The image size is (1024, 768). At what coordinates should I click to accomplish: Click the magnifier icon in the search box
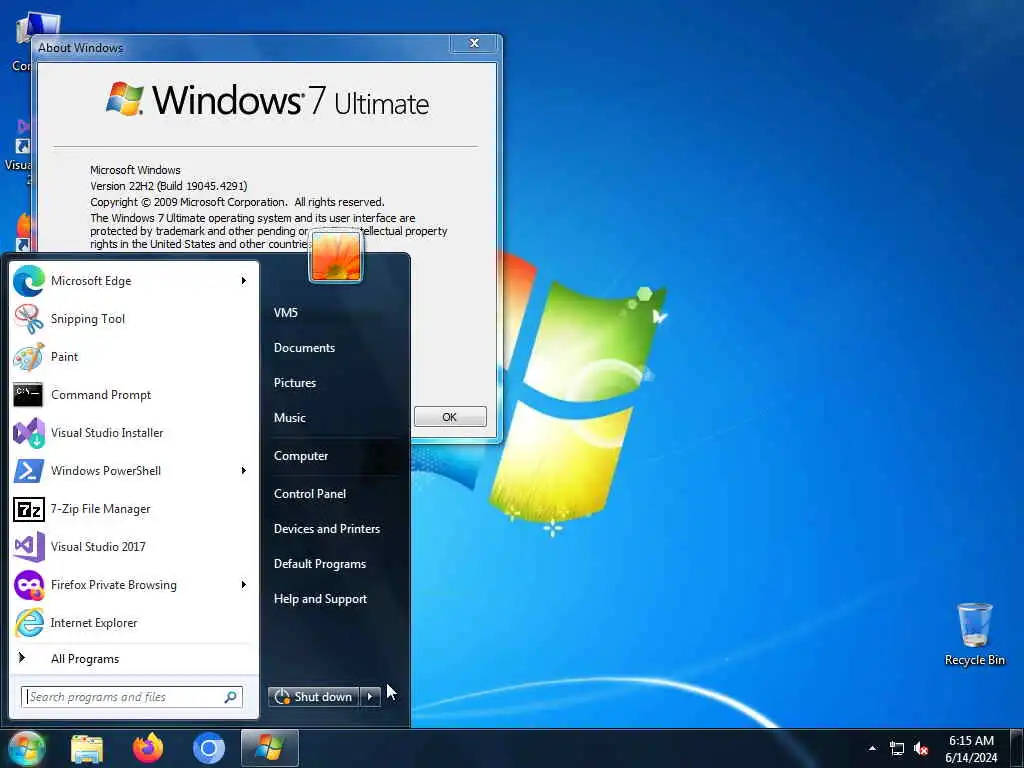pyautogui.click(x=231, y=697)
